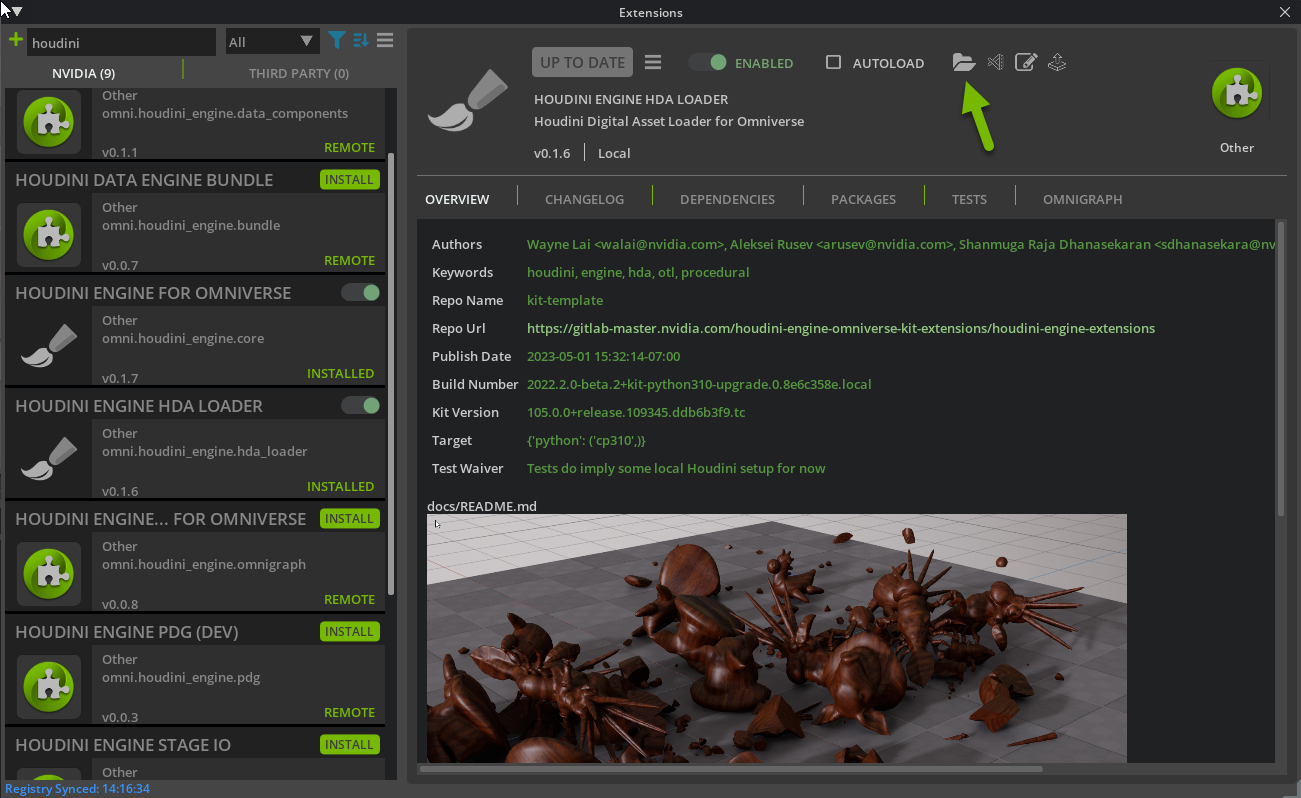Click the omni.houdini_engine.core brush icon

coord(49,347)
